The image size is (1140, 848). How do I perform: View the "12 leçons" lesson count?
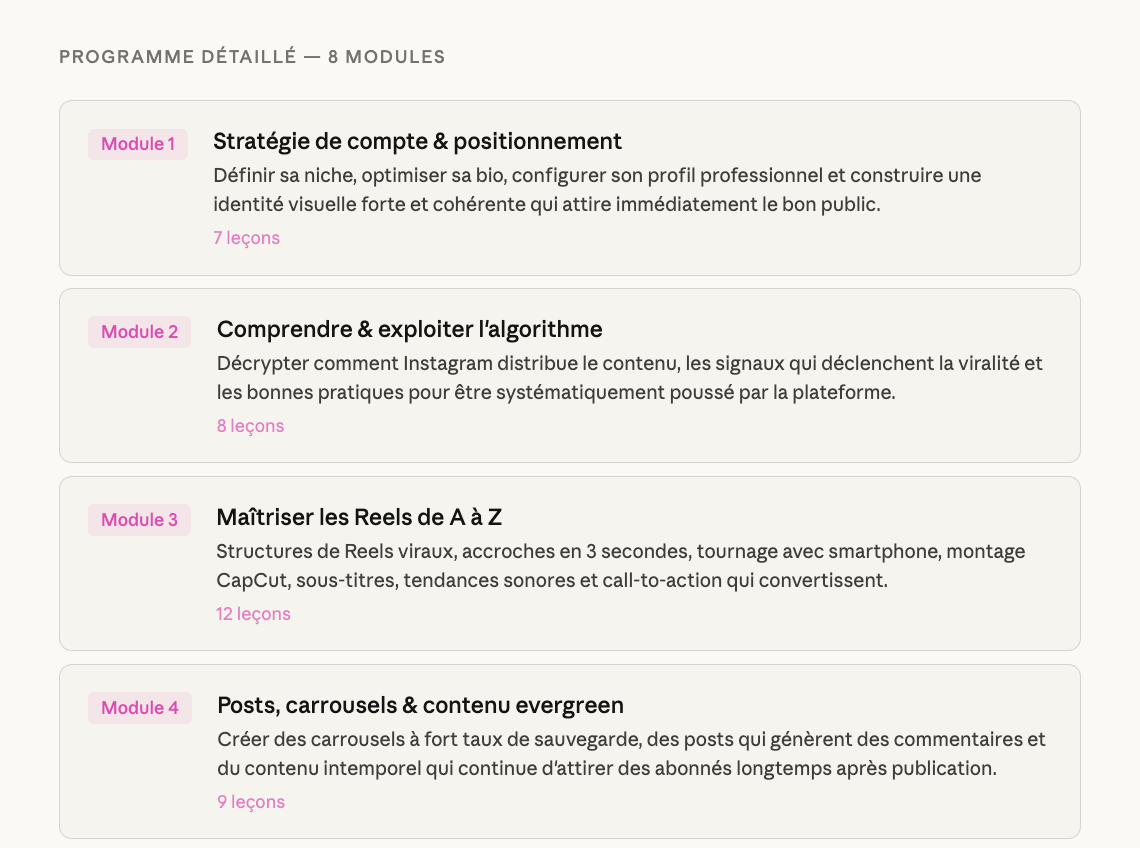[253, 614]
